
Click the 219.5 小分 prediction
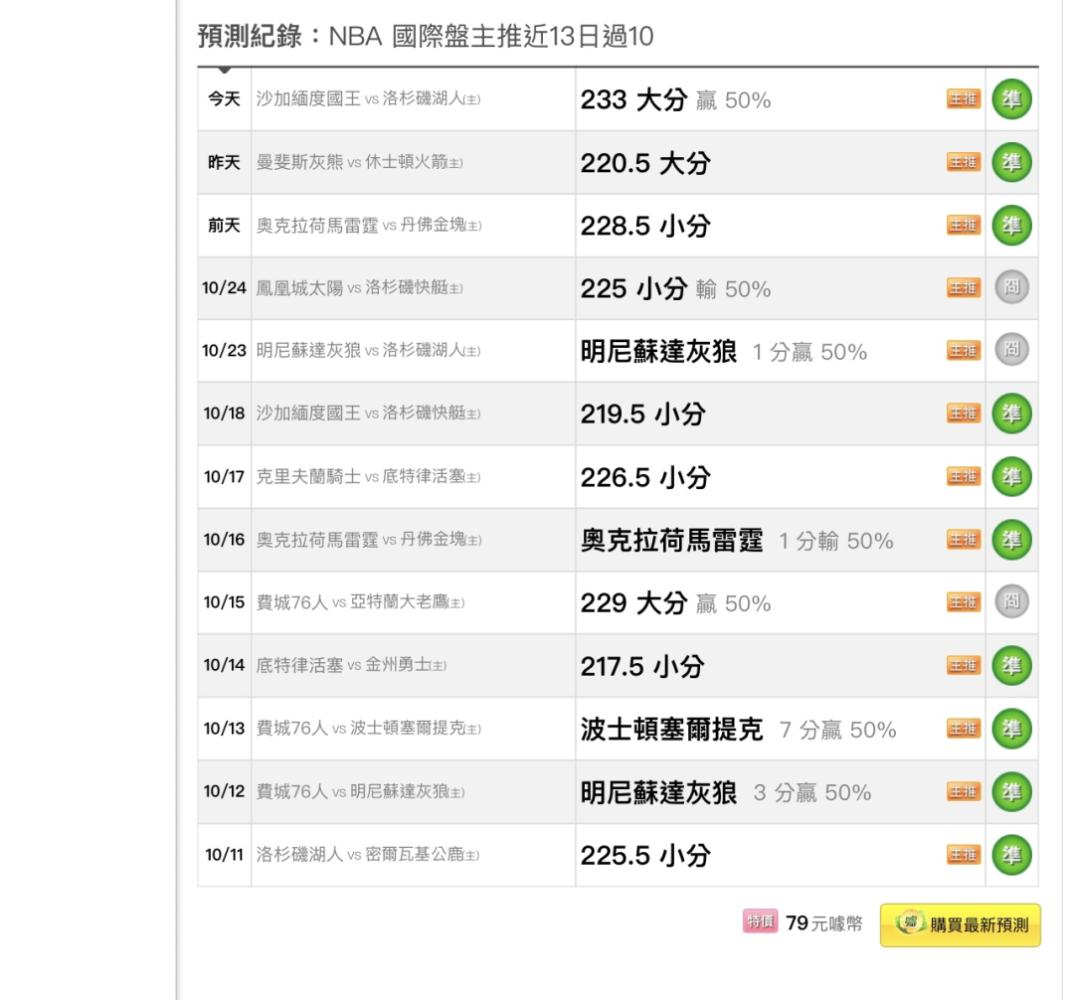coord(643,414)
